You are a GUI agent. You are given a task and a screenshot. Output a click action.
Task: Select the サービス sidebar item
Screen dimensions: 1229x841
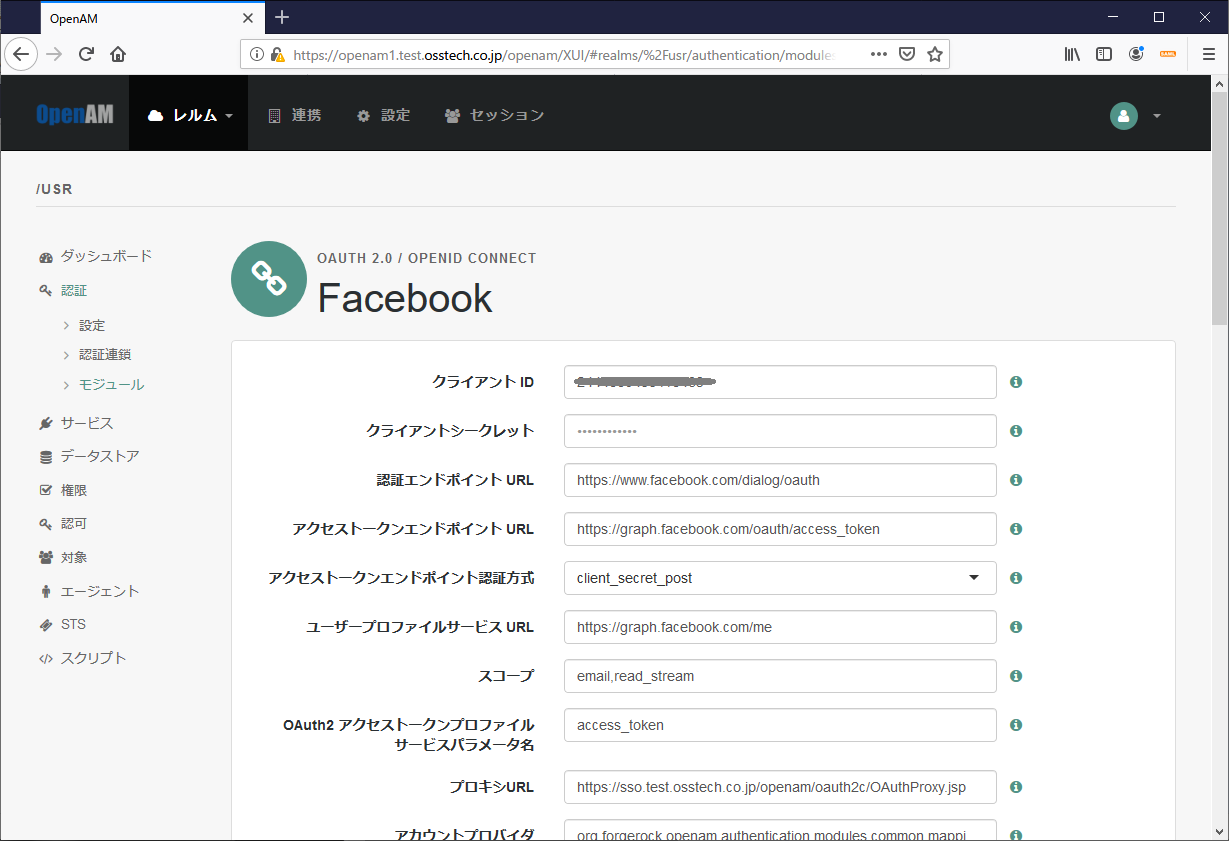[88, 422]
